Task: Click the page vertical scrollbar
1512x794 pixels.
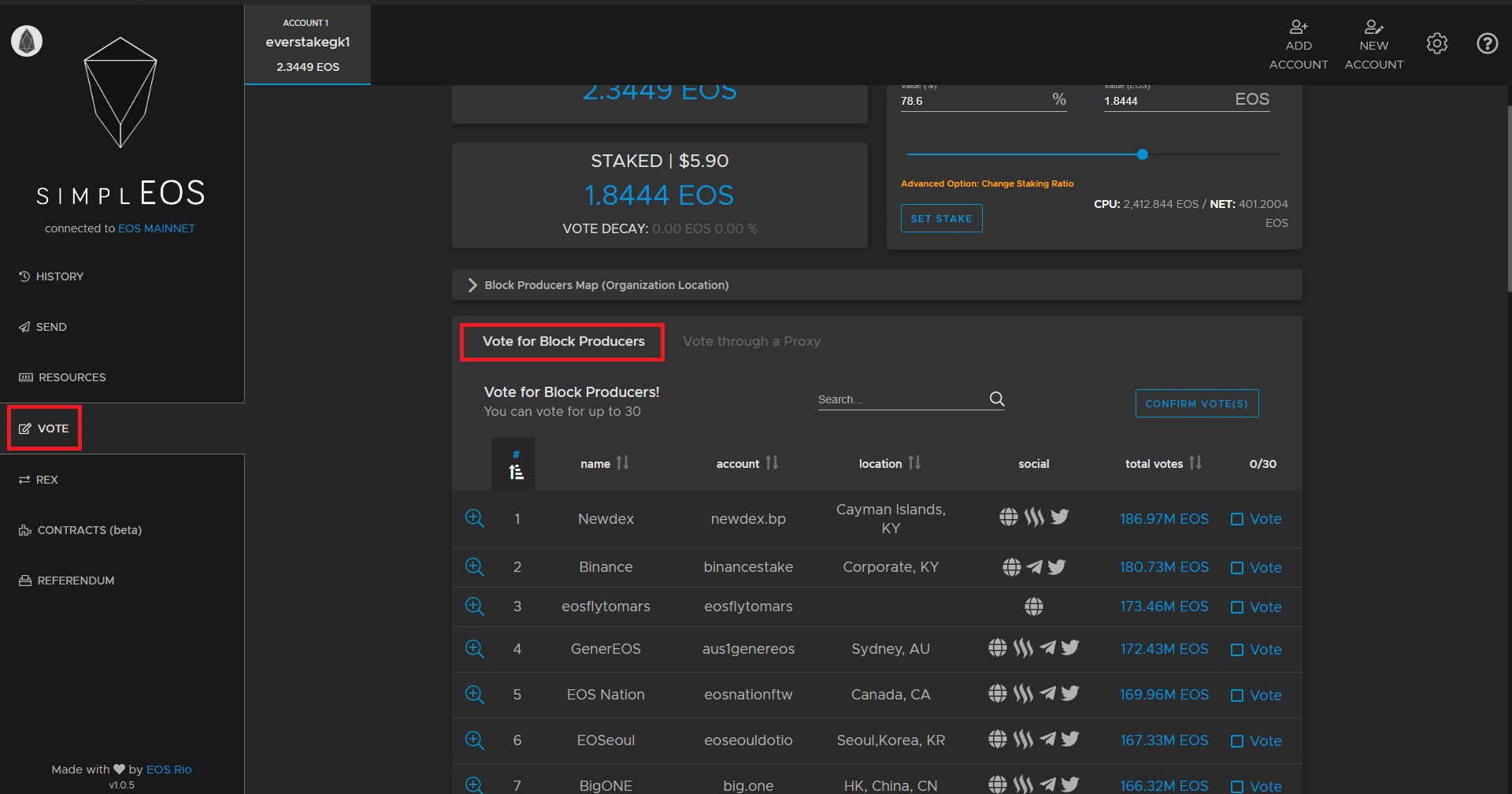Action: coord(1509,198)
